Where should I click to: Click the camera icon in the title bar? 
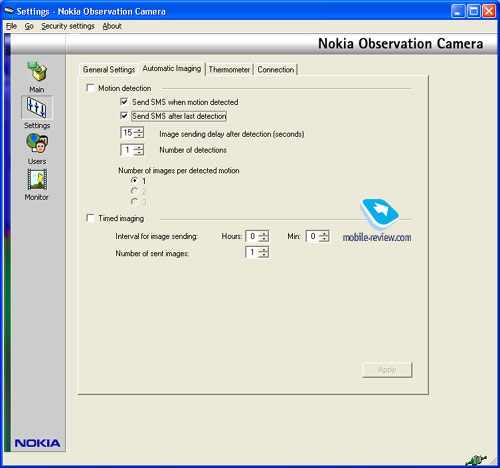click(9, 11)
